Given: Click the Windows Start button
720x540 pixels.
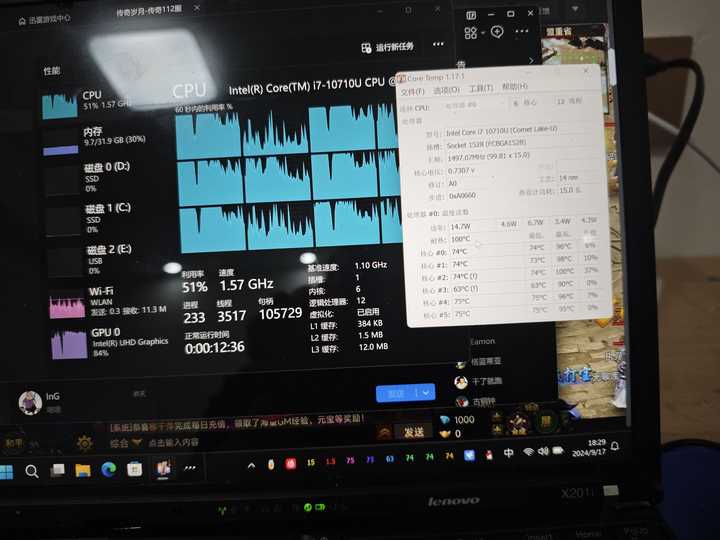Looking at the screenshot, I should tap(6, 472).
